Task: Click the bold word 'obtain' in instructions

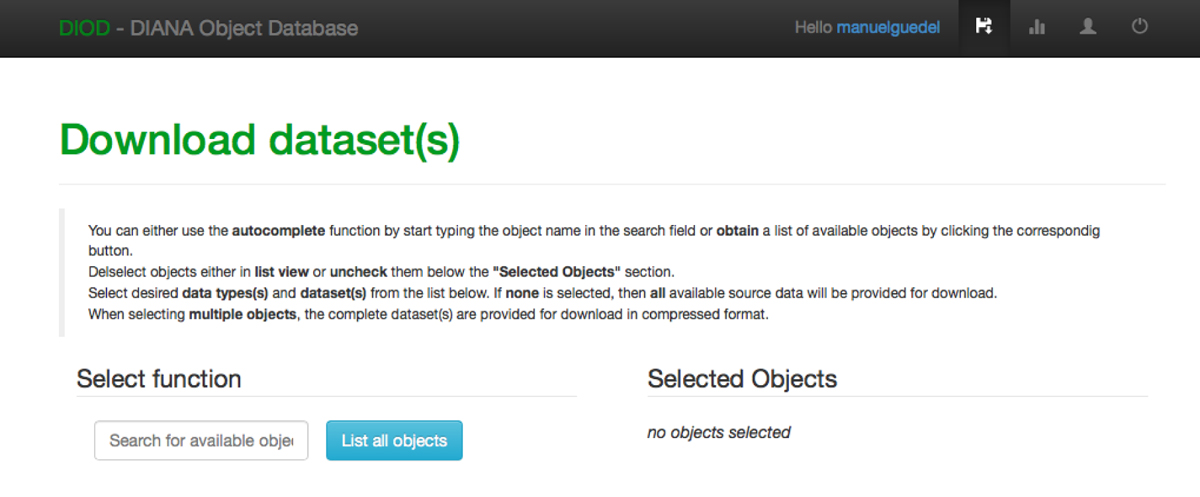Action: click(x=738, y=231)
